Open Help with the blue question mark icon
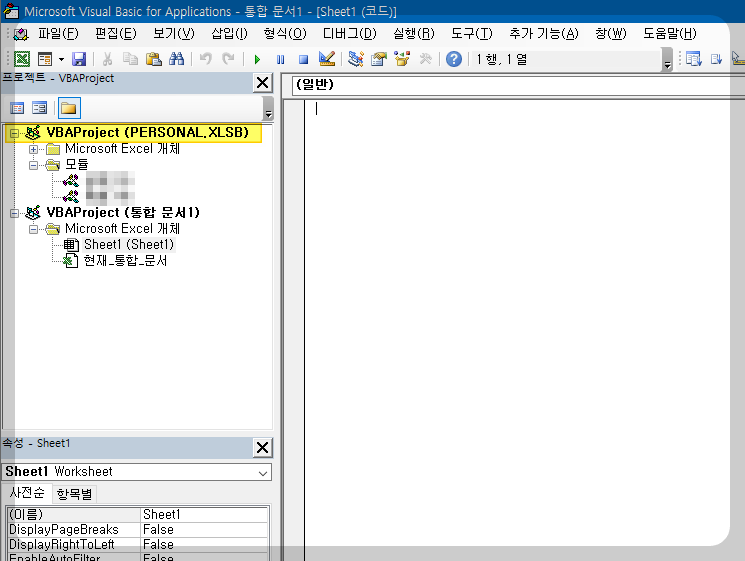The width and height of the screenshot is (745, 561). (454, 59)
